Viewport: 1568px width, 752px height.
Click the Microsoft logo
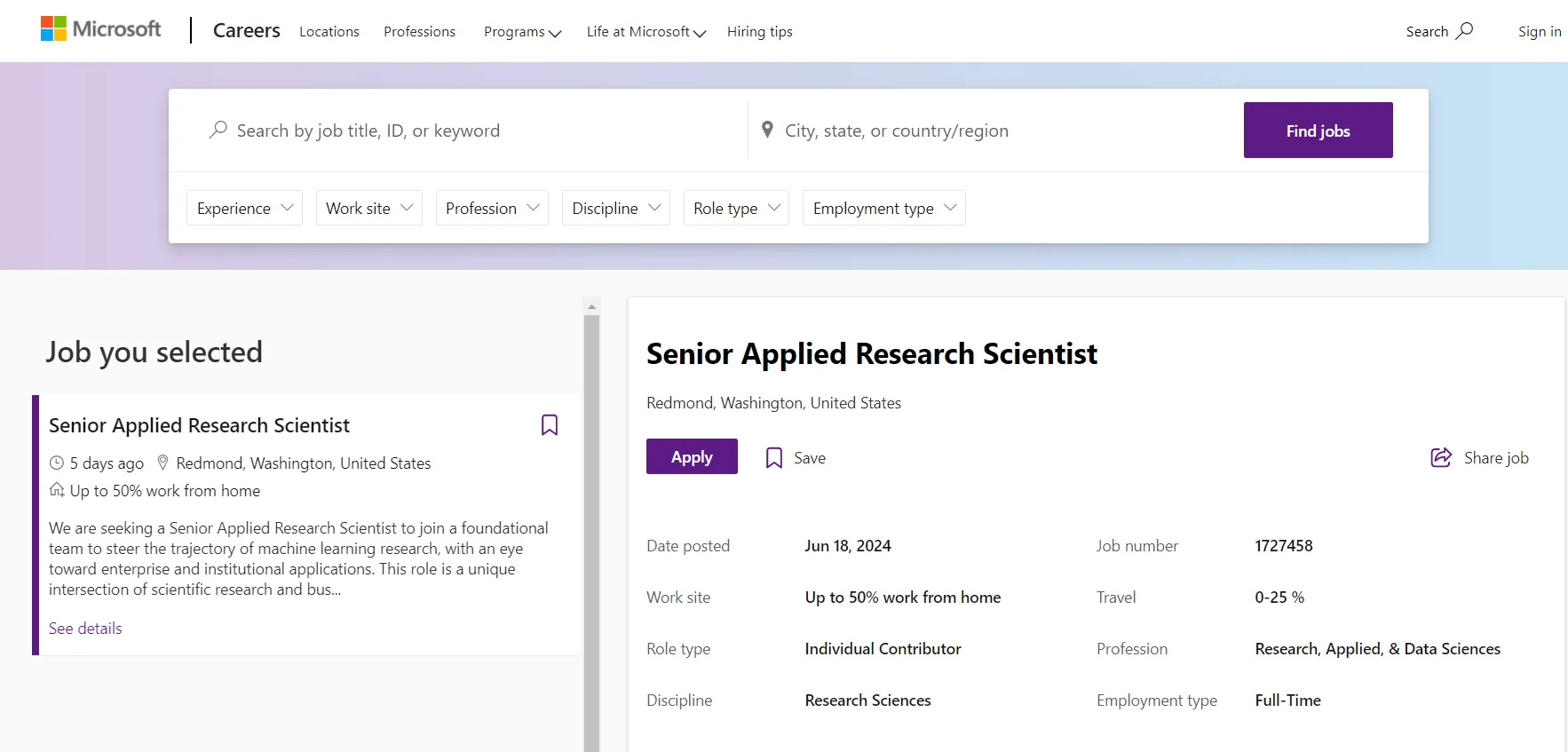(x=100, y=29)
